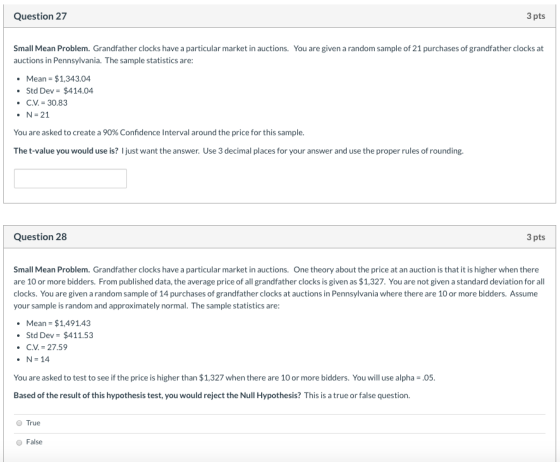This screenshot has width=560, height=462.
Task: Choose the True answer label text
Action: coord(33,423)
